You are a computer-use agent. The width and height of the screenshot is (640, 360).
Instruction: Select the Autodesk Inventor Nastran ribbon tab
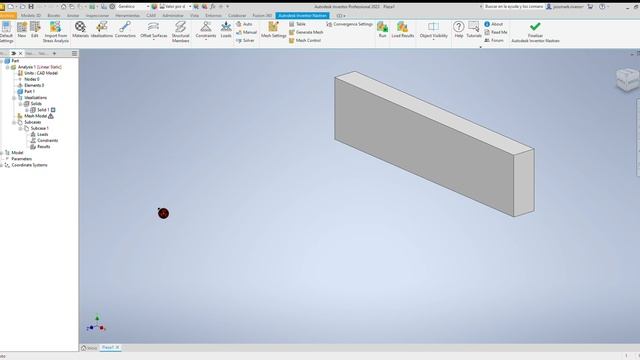(302, 16)
